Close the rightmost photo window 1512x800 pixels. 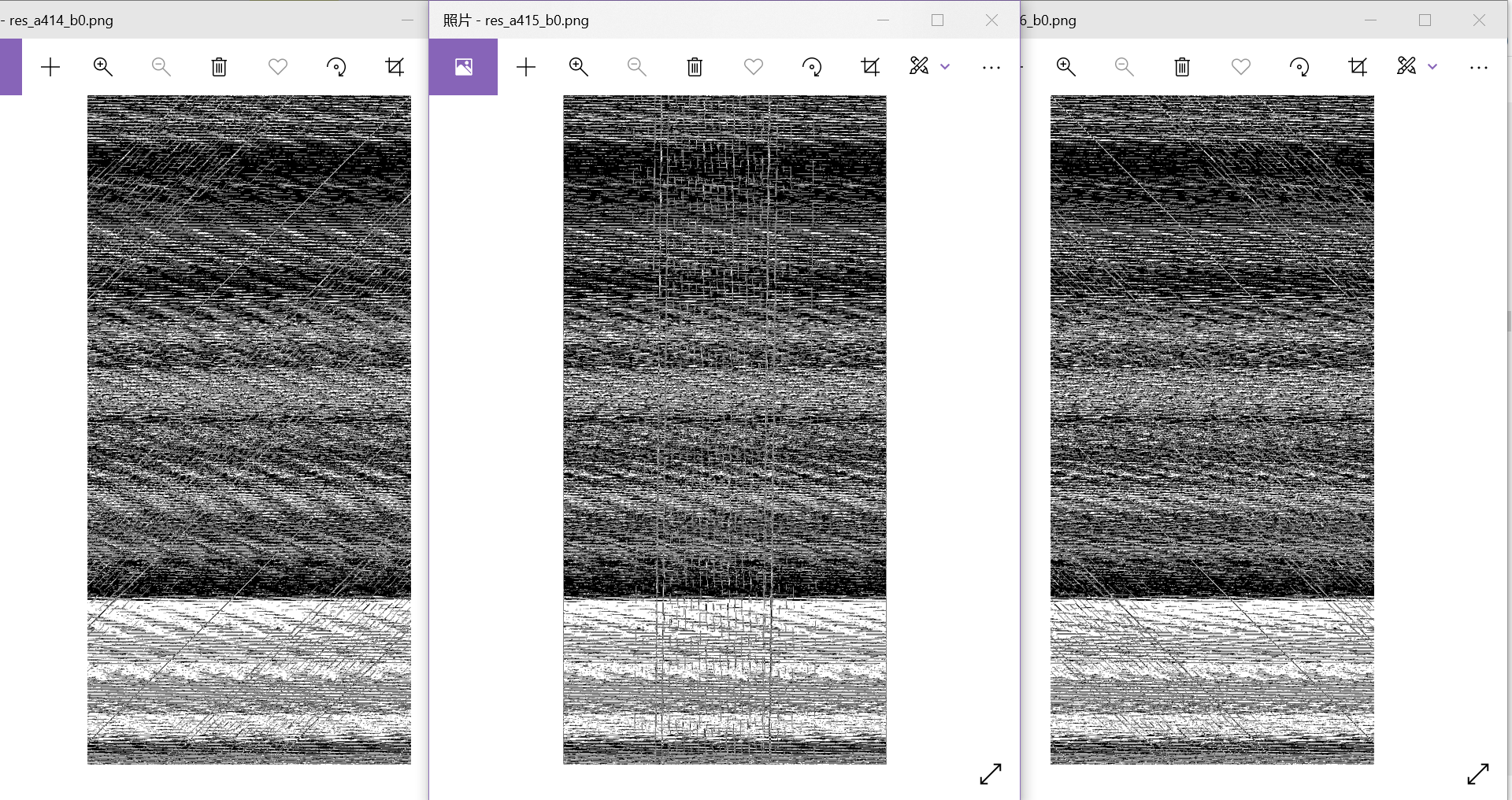1479,20
